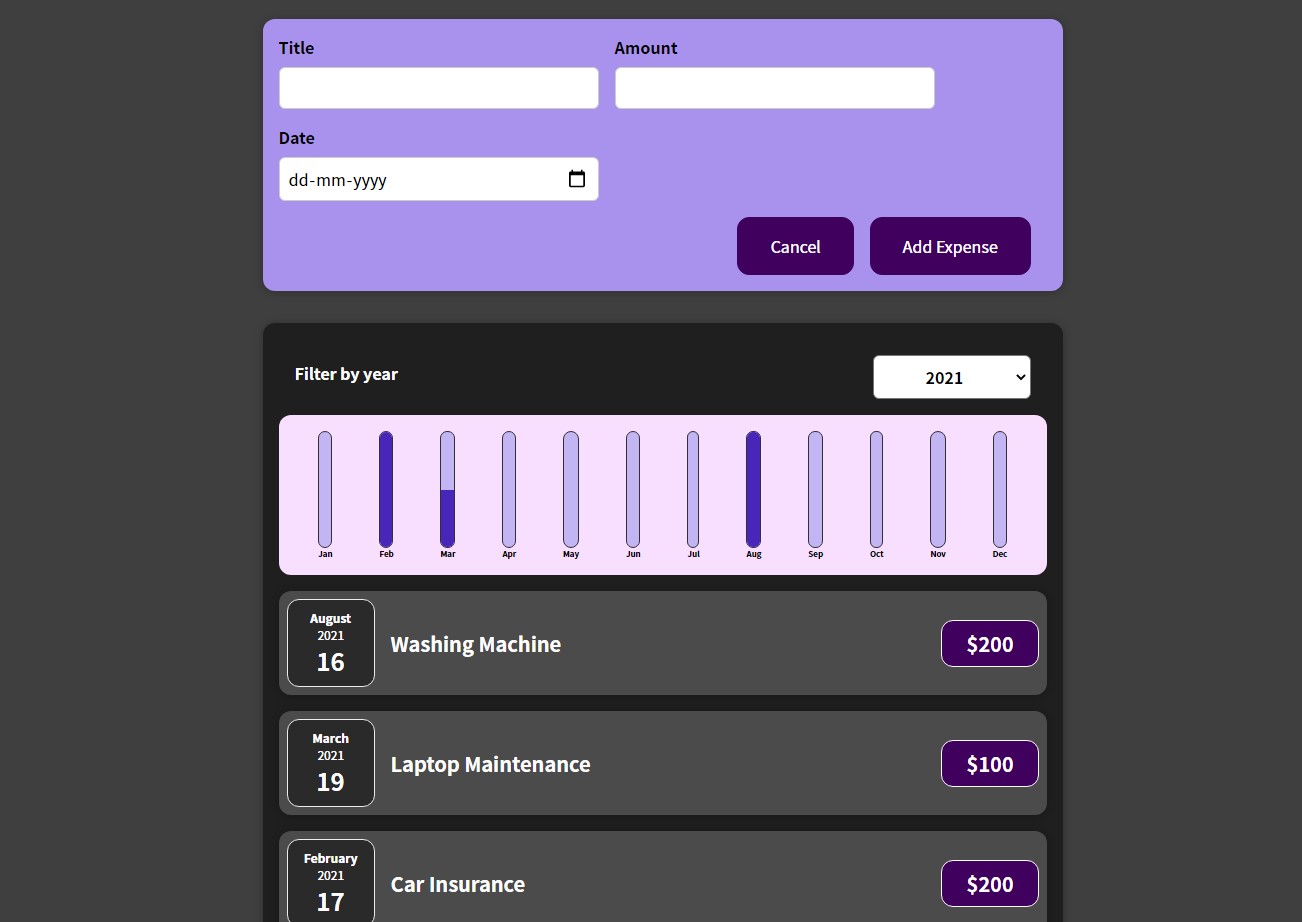Viewport: 1302px width, 922px height.
Task: Click the May chart bar
Action: (571, 489)
